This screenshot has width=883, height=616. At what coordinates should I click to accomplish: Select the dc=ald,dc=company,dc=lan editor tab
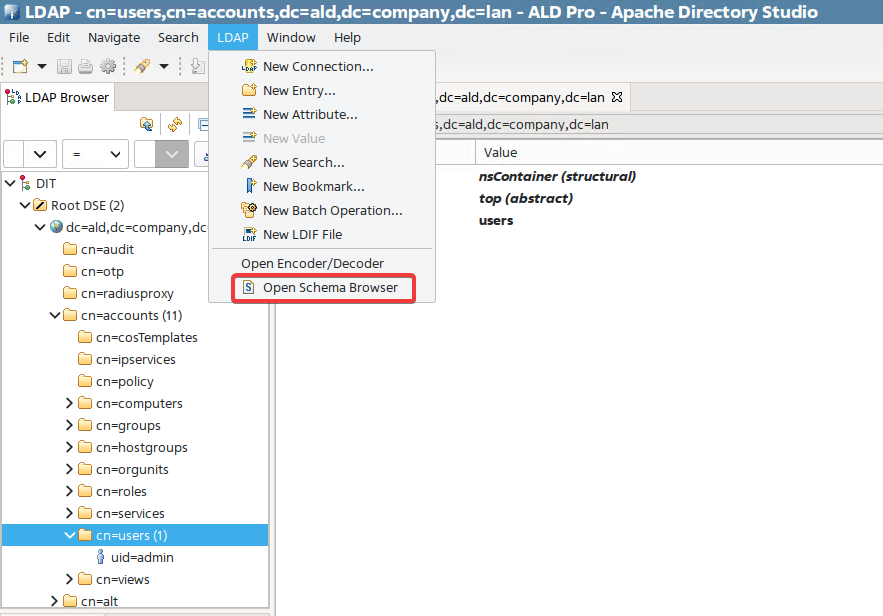point(521,97)
